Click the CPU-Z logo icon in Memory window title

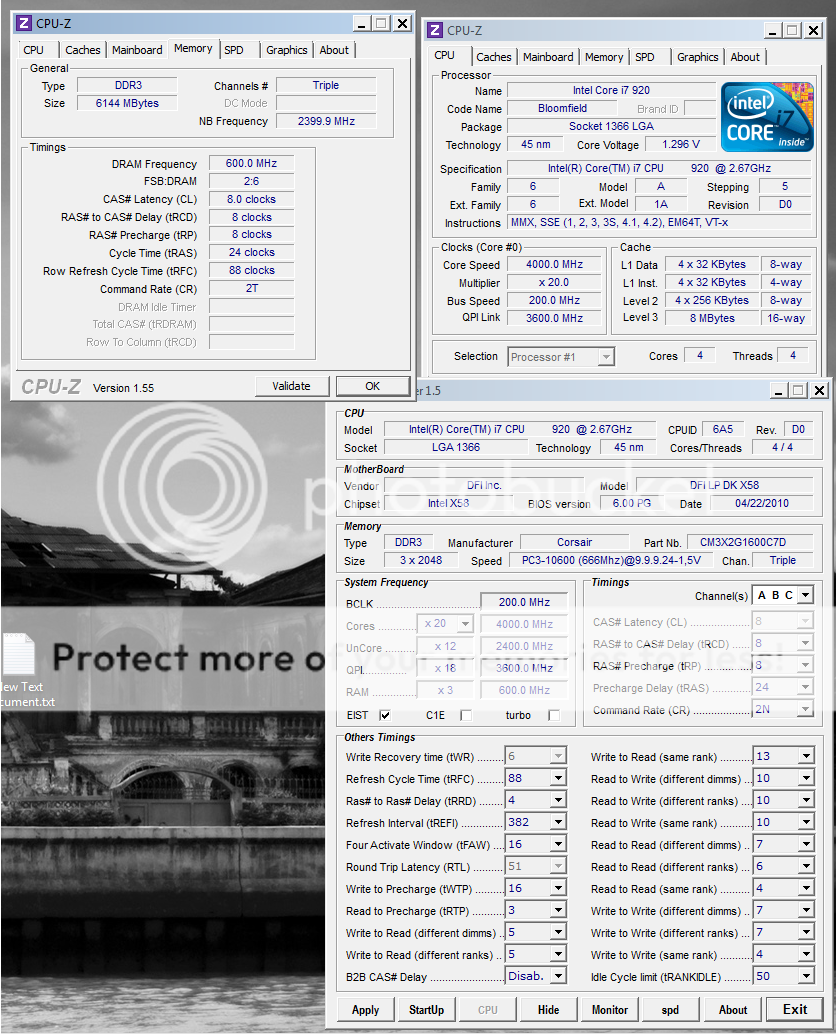pyautogui.click(x=22, y=22)
